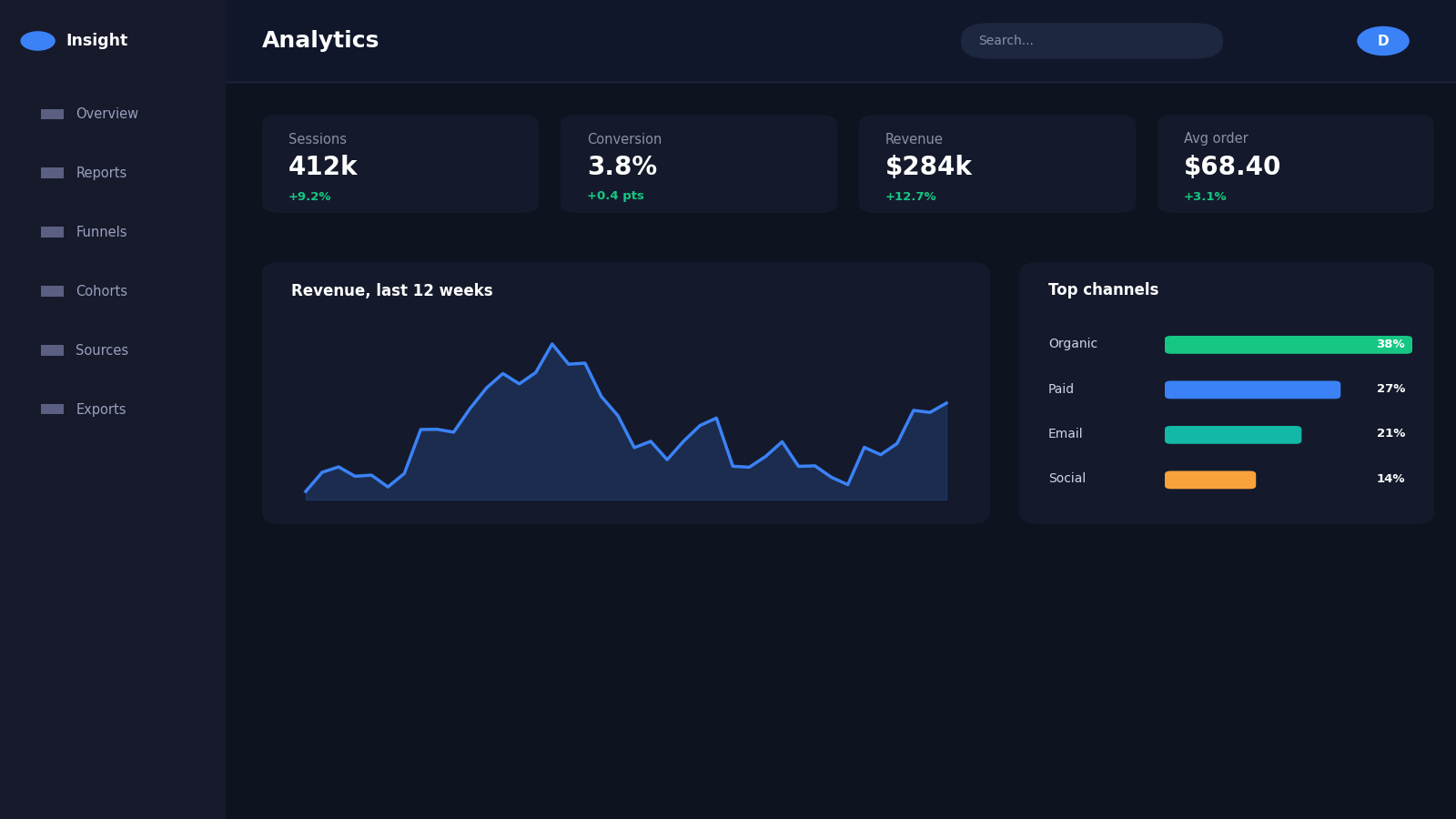Open the Conversion 3.8% card
Viewport: 1456px width, 819px height.
[x=699, y=164]
